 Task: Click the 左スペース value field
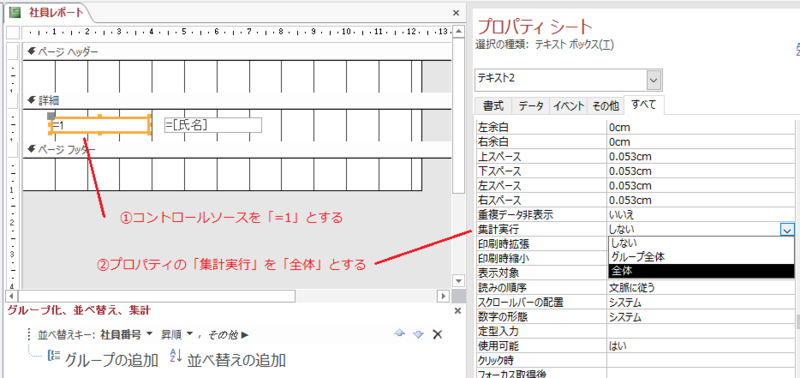pyautogui.click(x=702, y=185)
